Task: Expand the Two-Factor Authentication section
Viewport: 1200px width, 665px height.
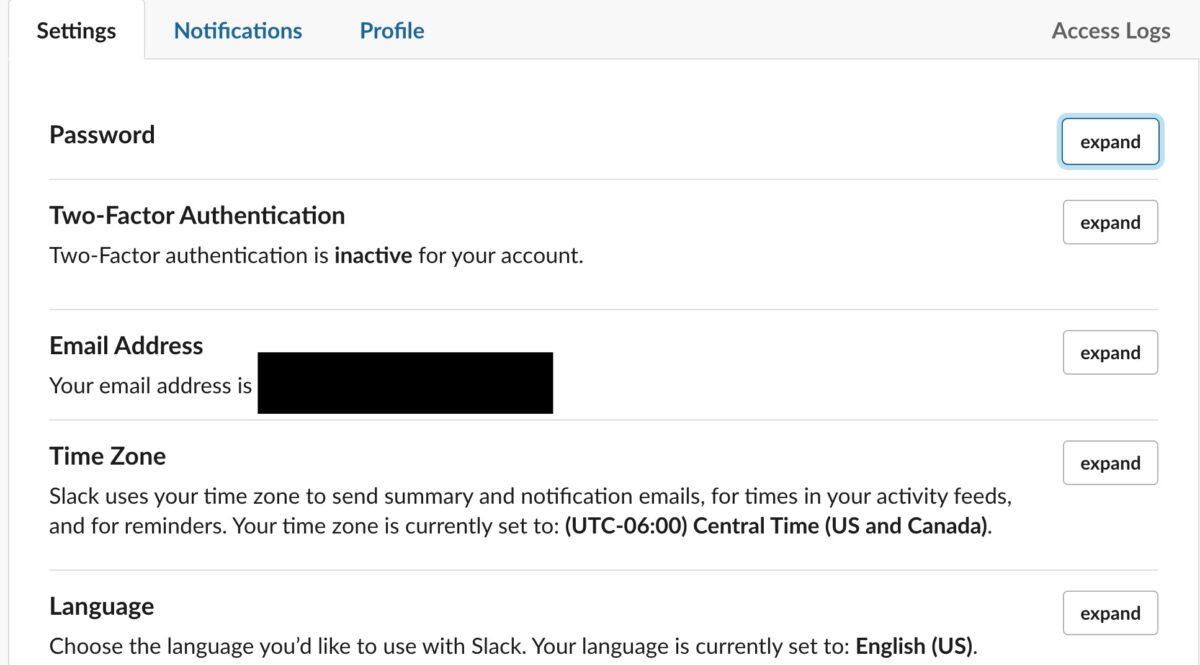Action: (x=1110, y=223)
